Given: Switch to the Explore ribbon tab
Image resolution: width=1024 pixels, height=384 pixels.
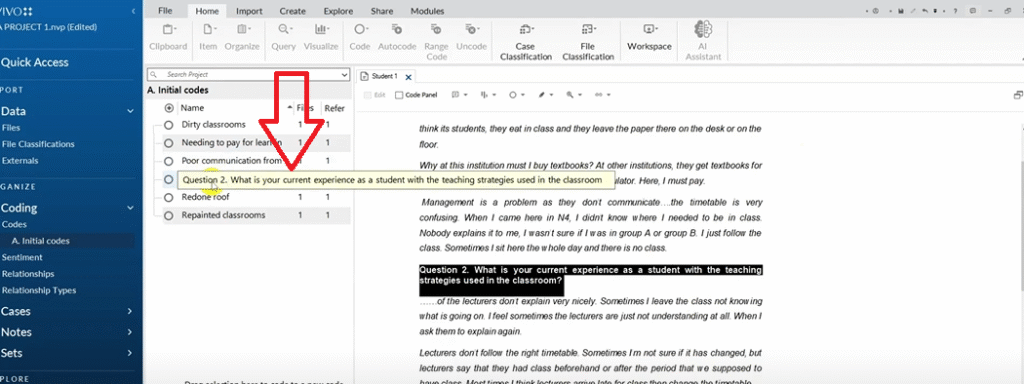Looking at the screenshot, I should pyautogui.click(x=337, y=11).
